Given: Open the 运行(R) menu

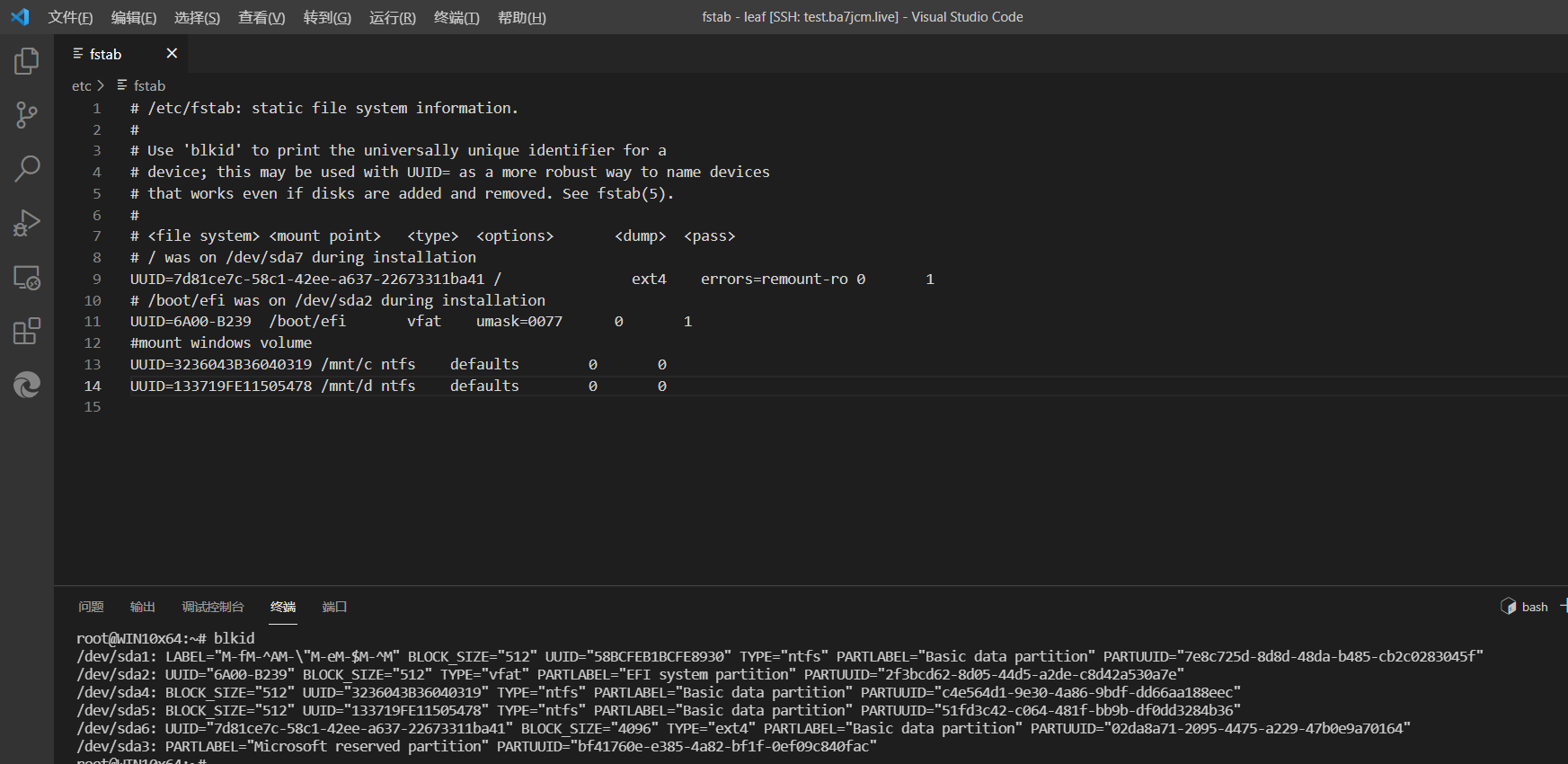Looking at the screenshot, I should pos(393,17).
